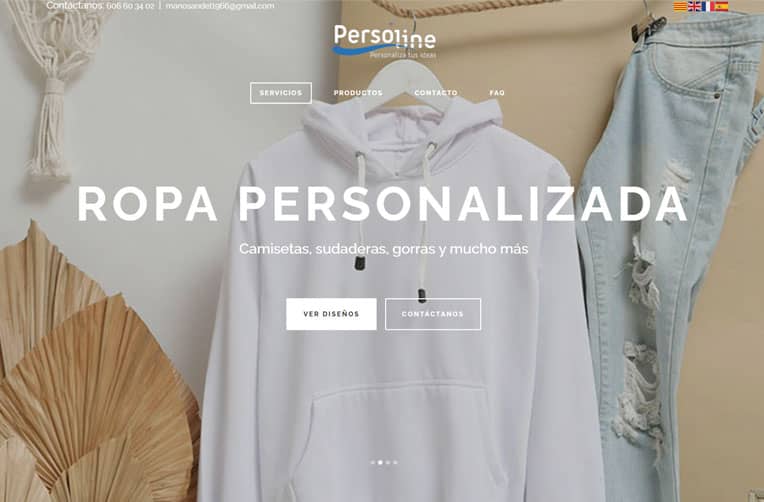The width and height of the screenshot is (764, 502).
Task: Choose the French flag language option
Action: tap(707, 6)
